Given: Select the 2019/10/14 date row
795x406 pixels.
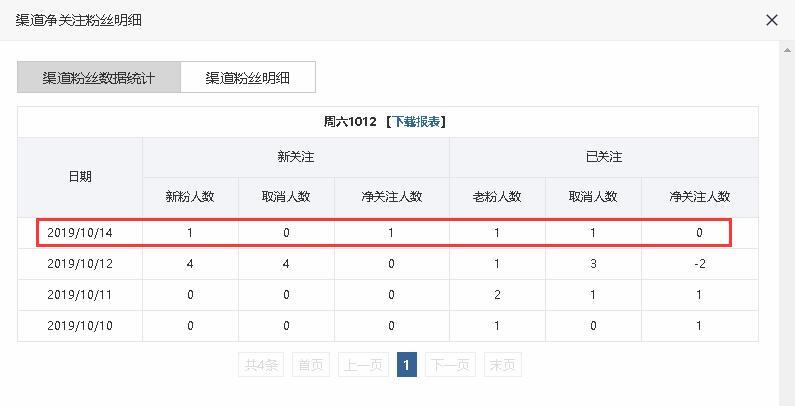Looking at the screenshot, I should 80,233.
